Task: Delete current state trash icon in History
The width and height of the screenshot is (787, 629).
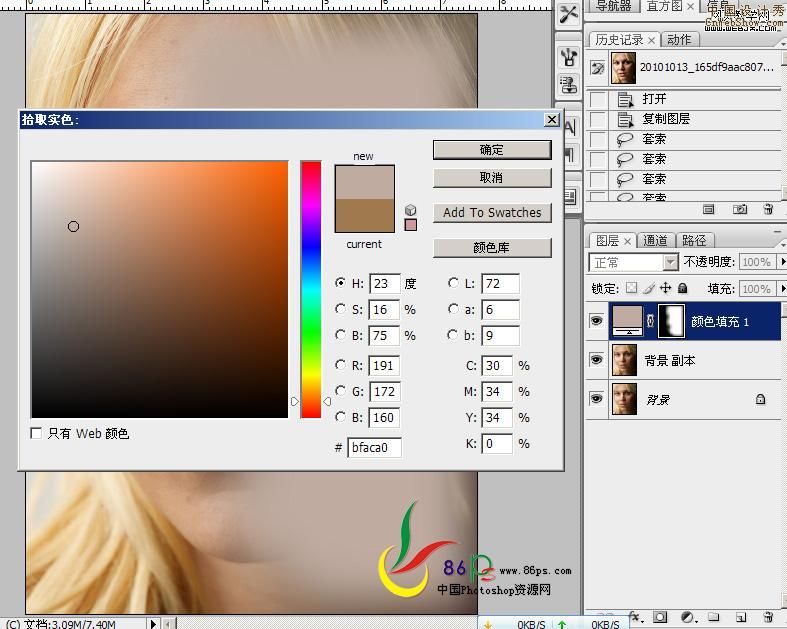Action: point(768,209)
